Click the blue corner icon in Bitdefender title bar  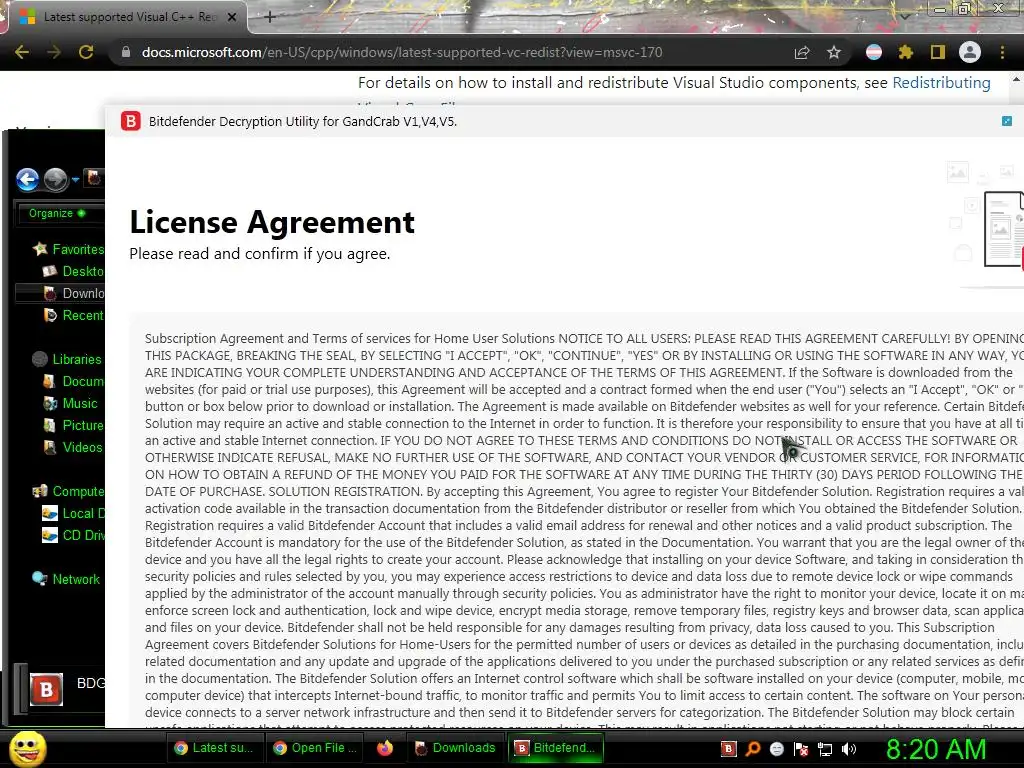click(x=1006, y=121)
